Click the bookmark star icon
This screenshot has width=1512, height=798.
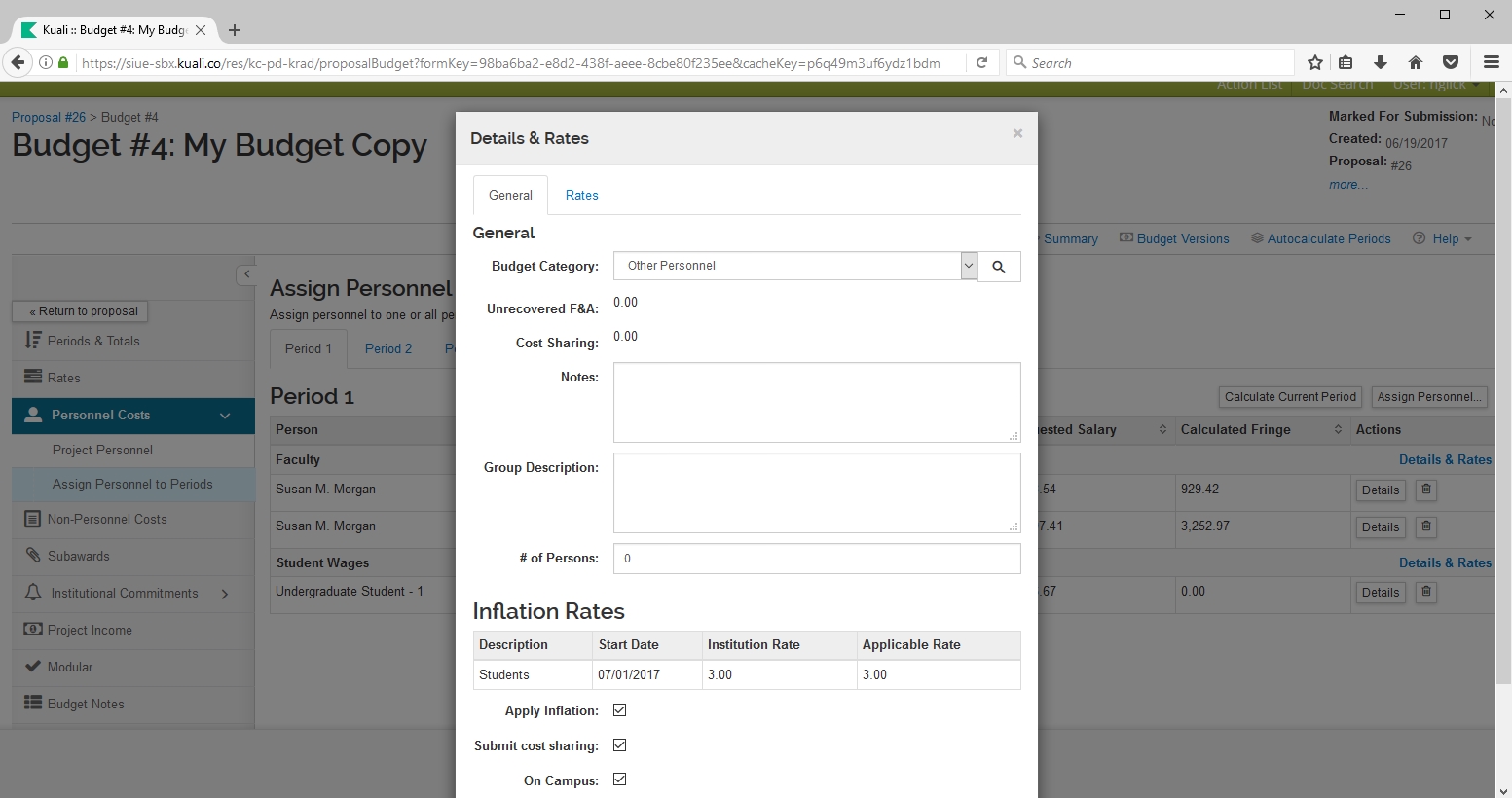pyautogui.click(x=1315, y=63)
